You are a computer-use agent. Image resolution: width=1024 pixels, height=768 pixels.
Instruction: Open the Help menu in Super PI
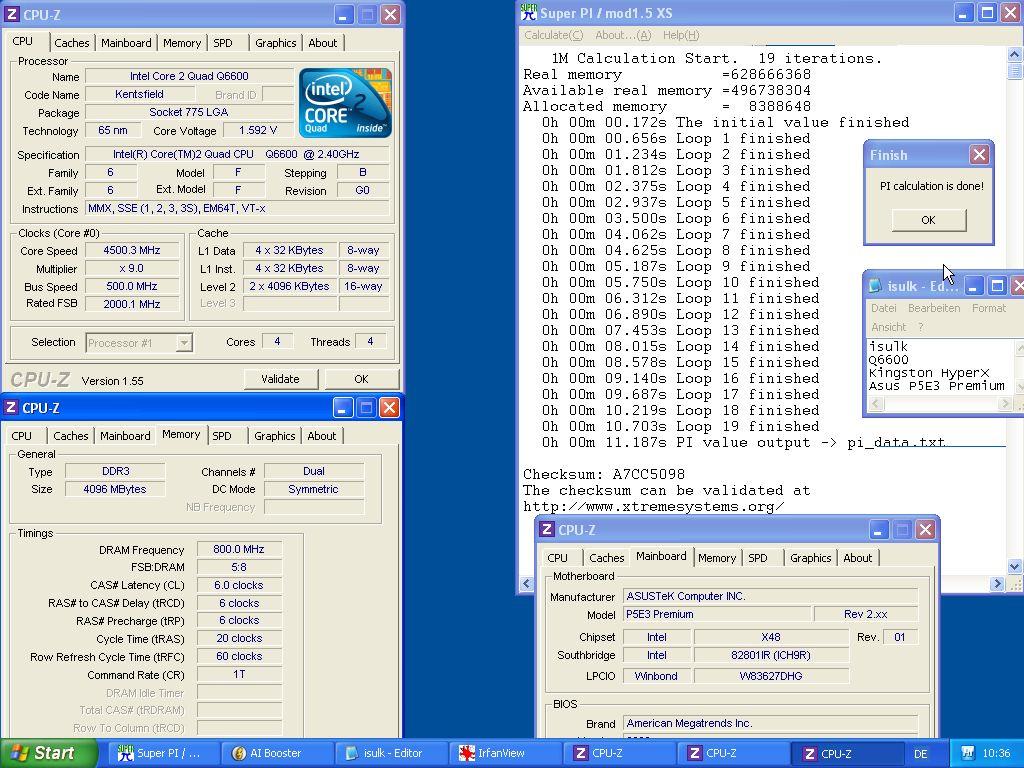(x=680, y=35)
